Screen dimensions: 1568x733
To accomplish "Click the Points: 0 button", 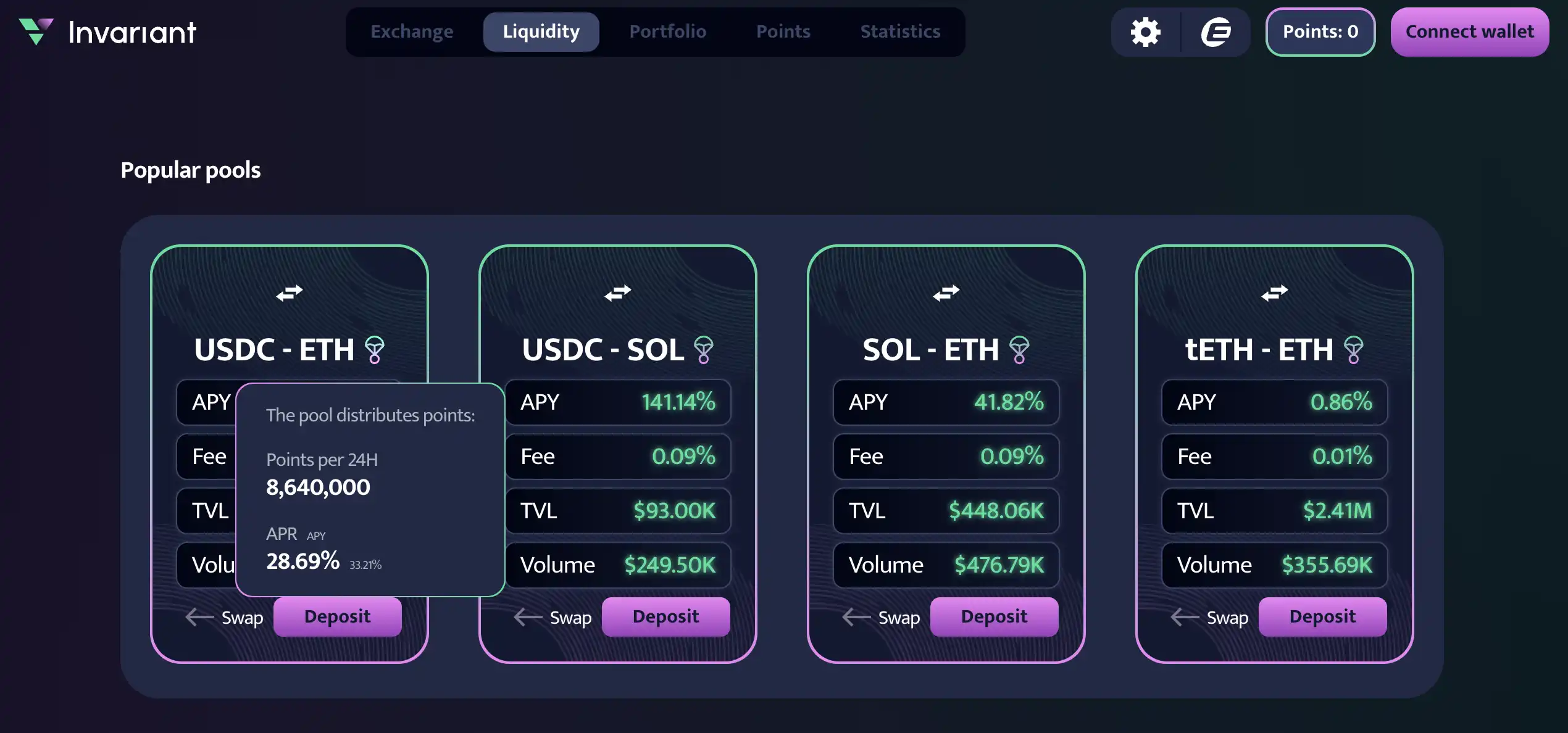I will (1320, 32).
